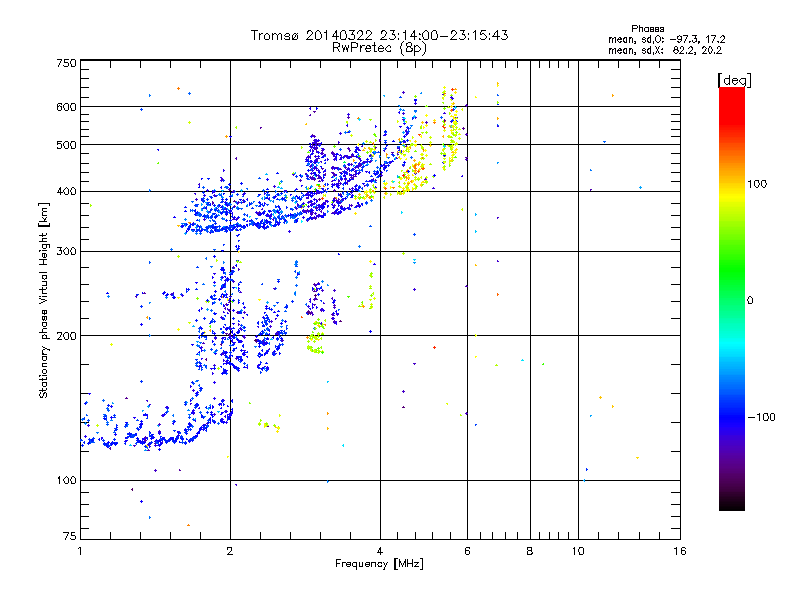
Task: Click the y-axis label "600"
Action: [x=67, y=107]
